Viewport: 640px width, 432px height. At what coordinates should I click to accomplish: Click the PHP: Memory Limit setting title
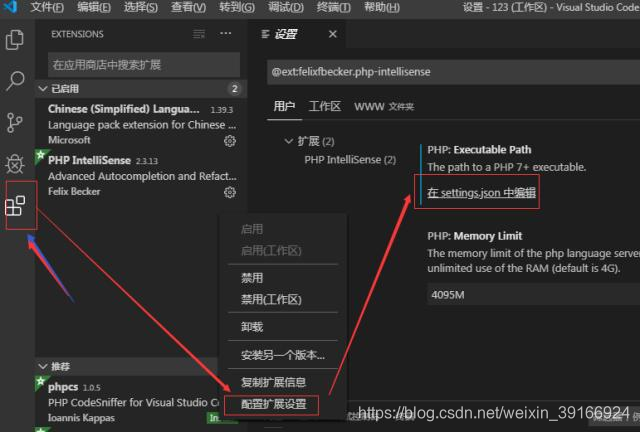pyautogui.click(x=475, y=236)
